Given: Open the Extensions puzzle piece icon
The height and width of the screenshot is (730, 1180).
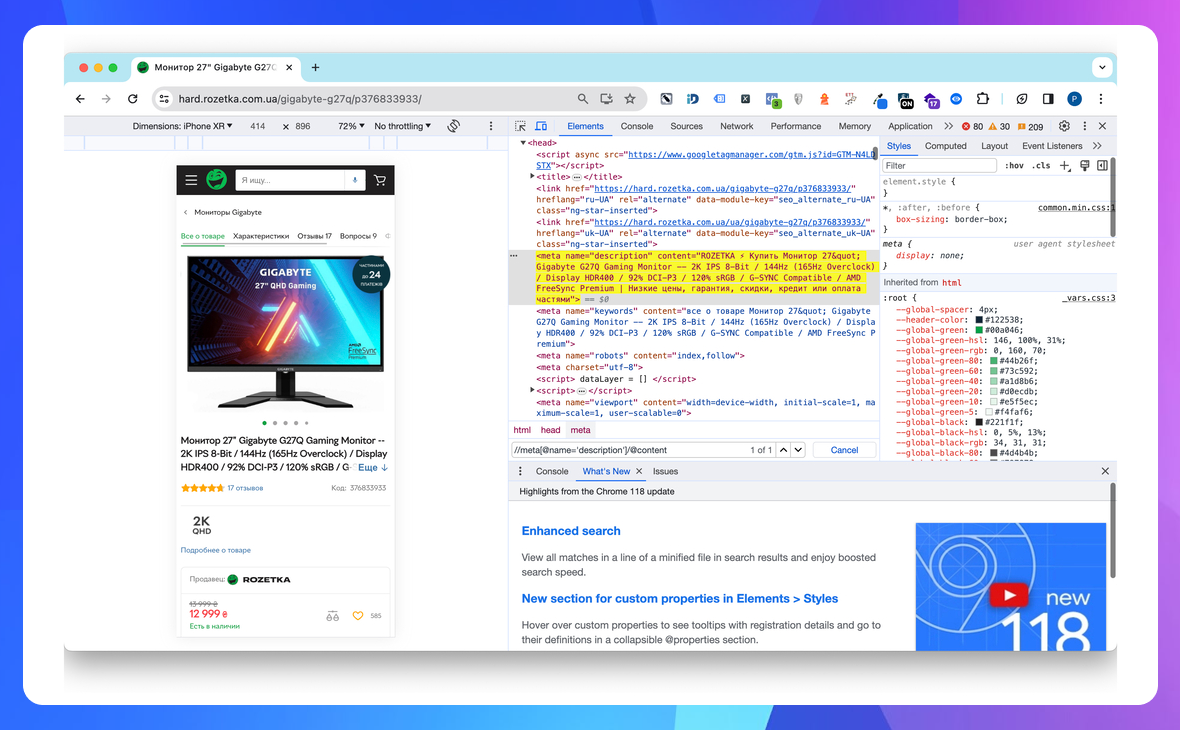Looking at the screenshot, I should pos(982,99).
